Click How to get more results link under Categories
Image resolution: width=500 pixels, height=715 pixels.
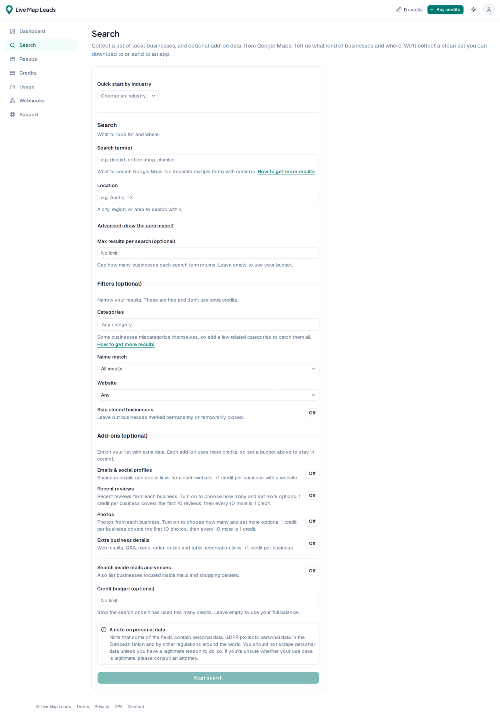tap(126, 344)
